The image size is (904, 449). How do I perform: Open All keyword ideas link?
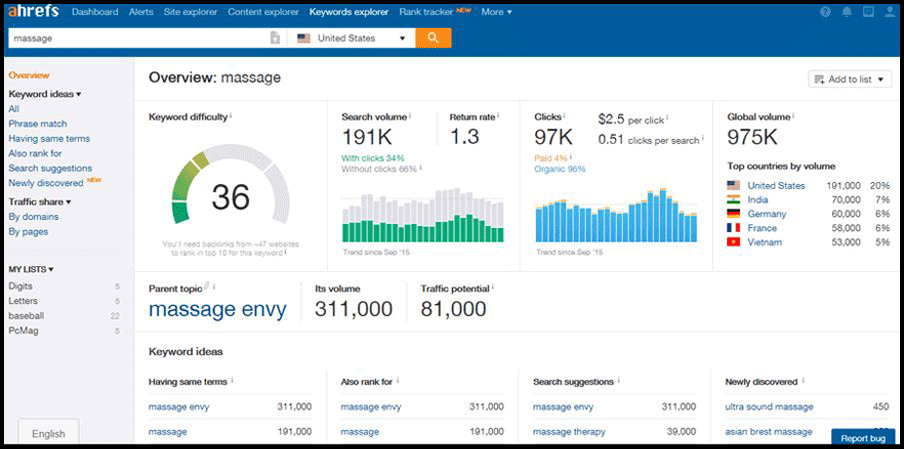[x=14, y=109]
